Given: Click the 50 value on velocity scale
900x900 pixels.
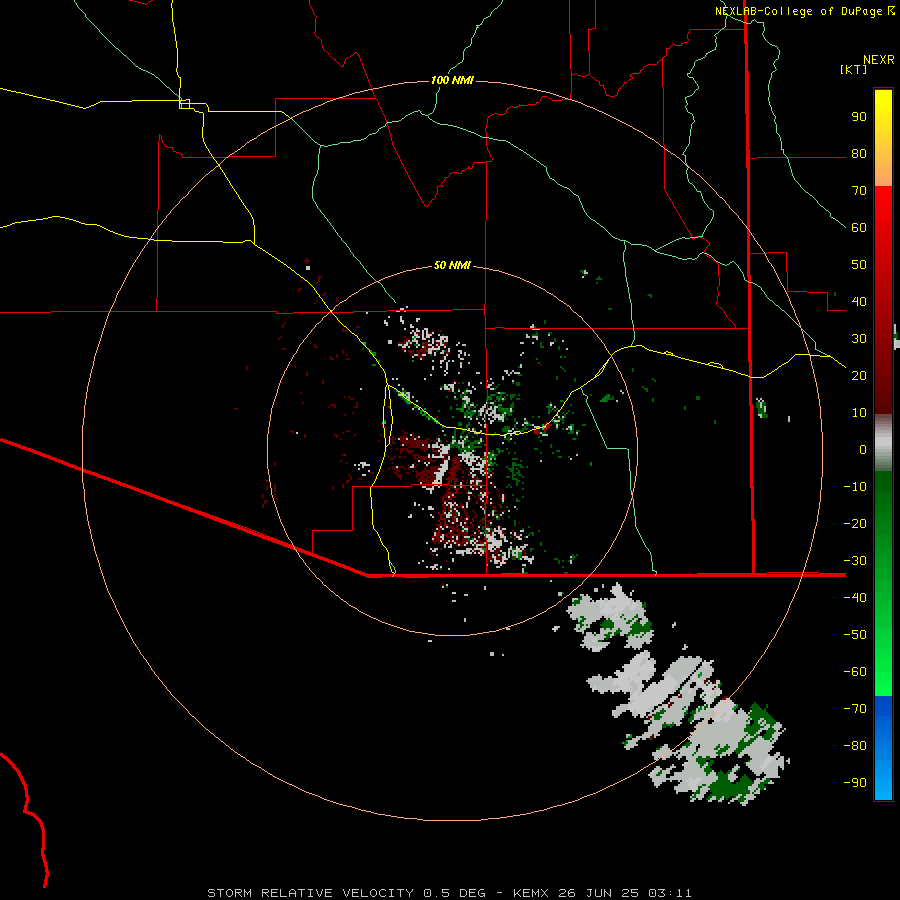Looking at the screenshot, I should coord(859,265).
